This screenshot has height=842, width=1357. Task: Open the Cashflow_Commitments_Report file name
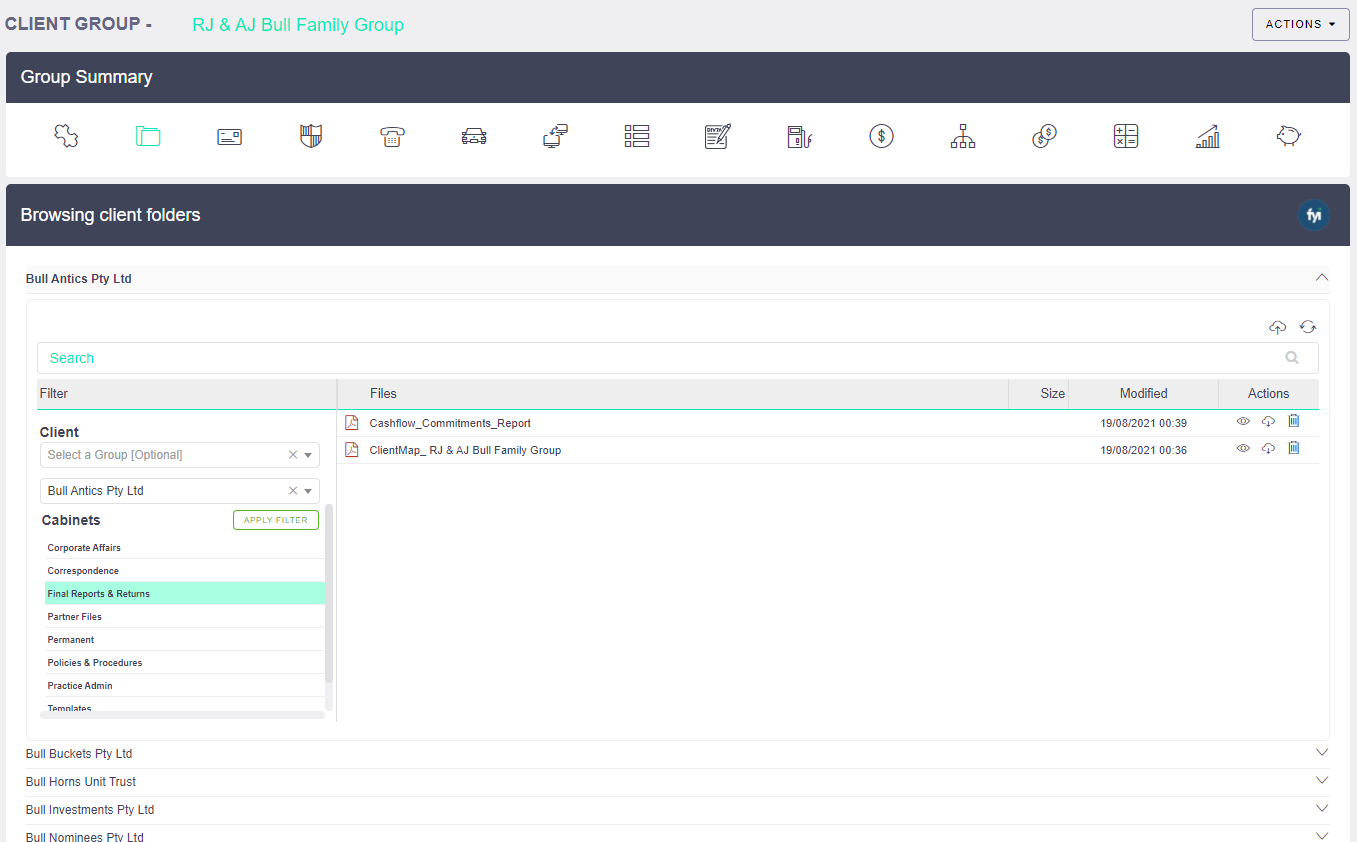450,423
